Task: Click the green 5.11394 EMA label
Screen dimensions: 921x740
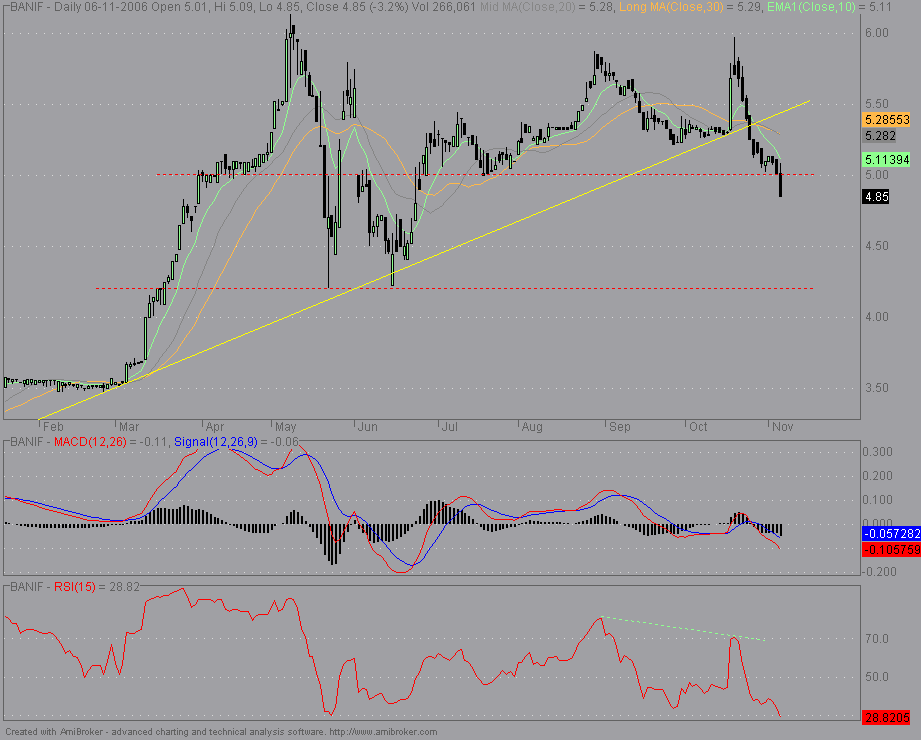Action: pyautogui.click(x=887, y=160)
